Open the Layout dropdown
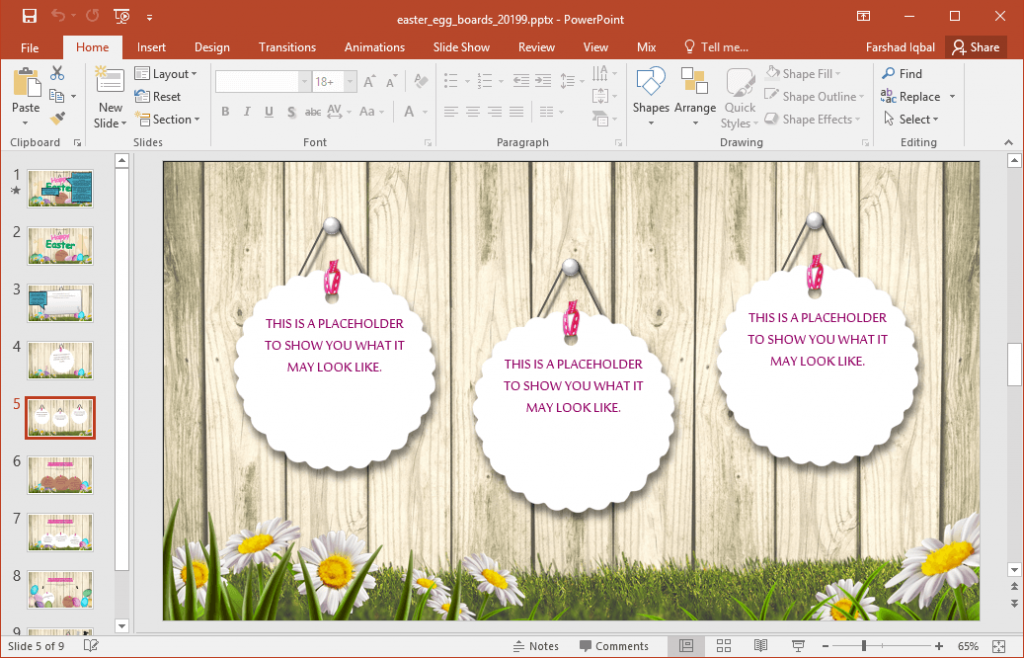Viewport: 1024px width, 658px height. coord(167,73)
